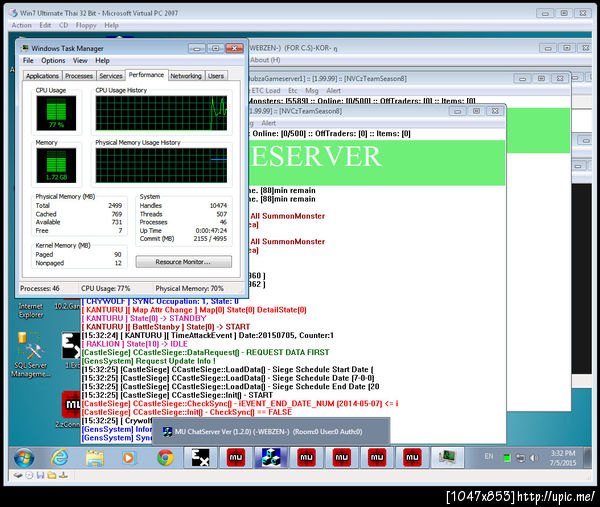600x507 pixels.
Task: Open Virtual PC CD menu
Action: 64,25
